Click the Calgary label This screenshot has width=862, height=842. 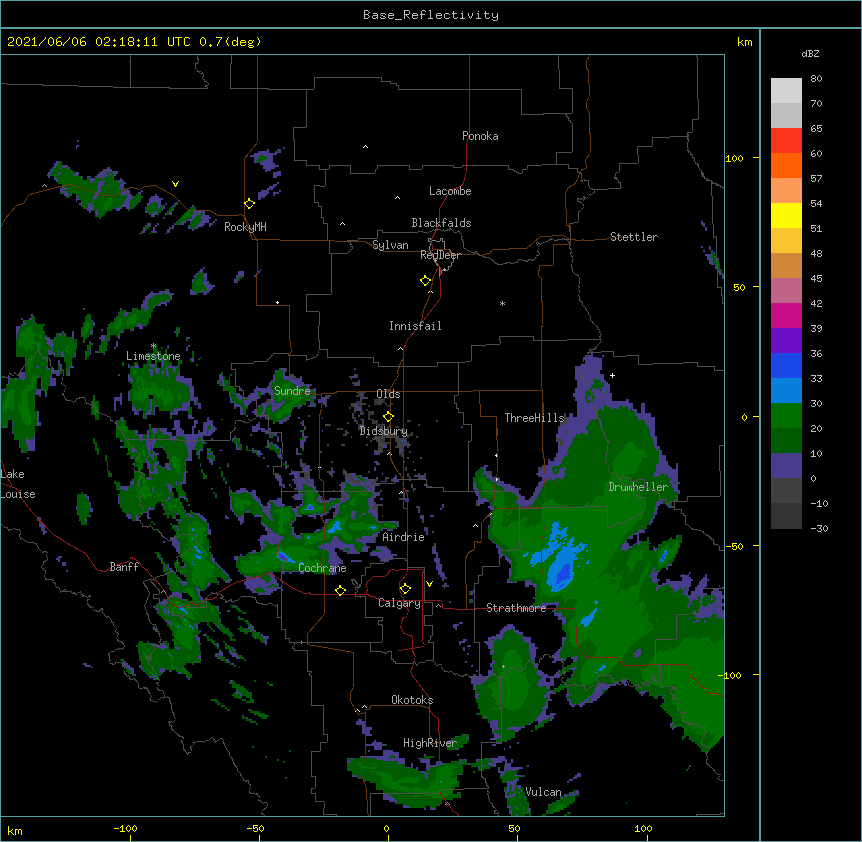pos(400,603)
